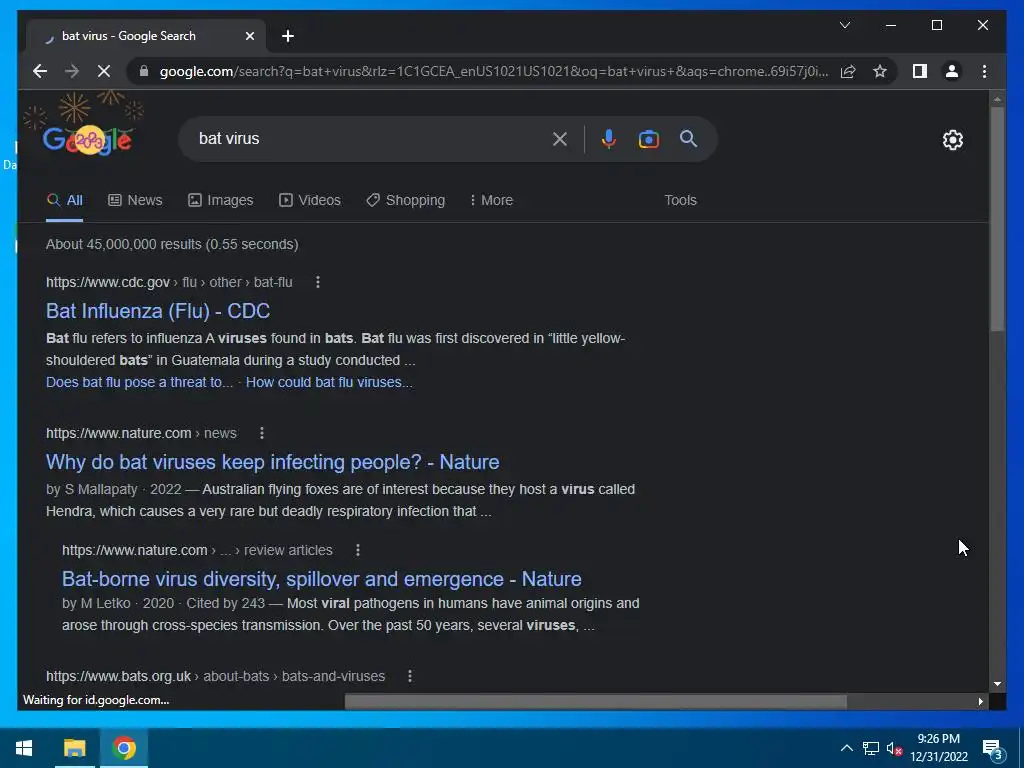Screen dimensions: 1024x768
Task: Show hidden system tray icons
Action: point(846,748)
